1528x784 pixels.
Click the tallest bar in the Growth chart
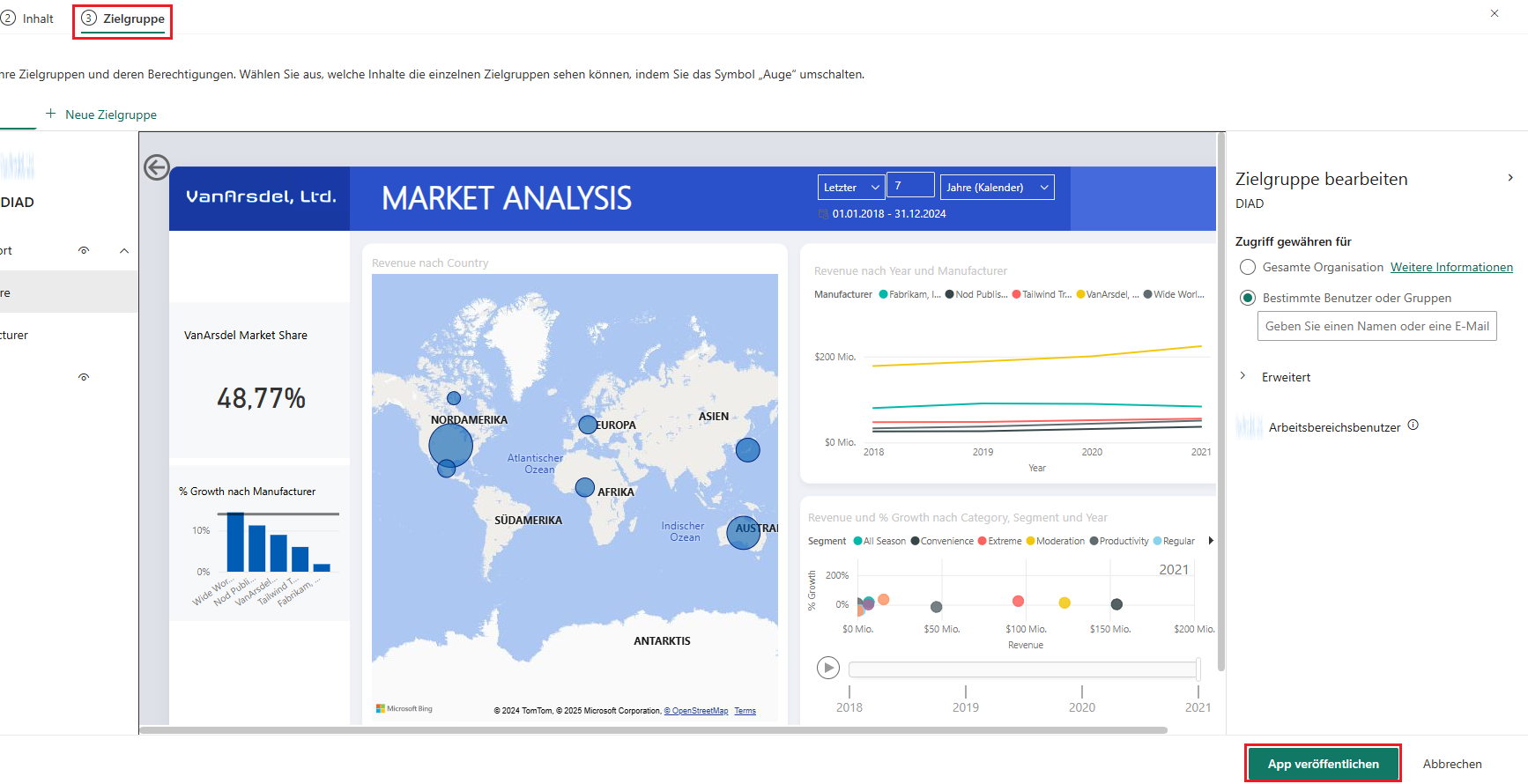[x=235, y=543]
